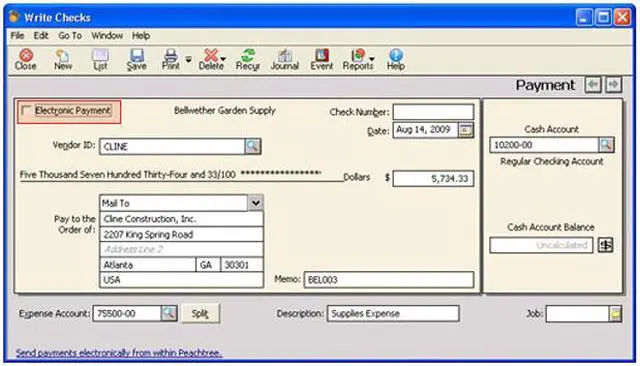Click Cline Construction, Inc. name field
Screen dimensions: 640x366
181,219
